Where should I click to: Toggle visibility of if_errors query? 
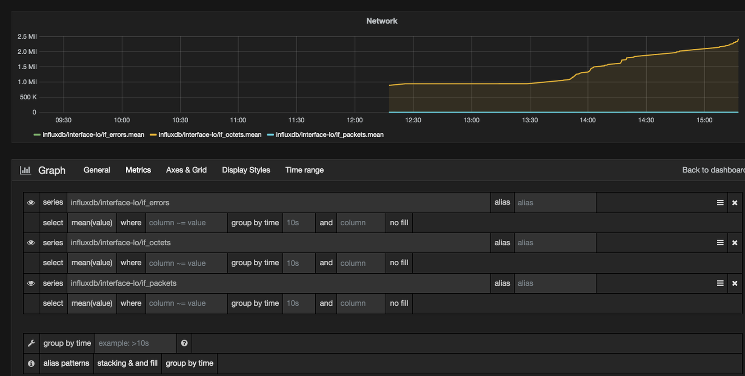[x=31, y=202]
